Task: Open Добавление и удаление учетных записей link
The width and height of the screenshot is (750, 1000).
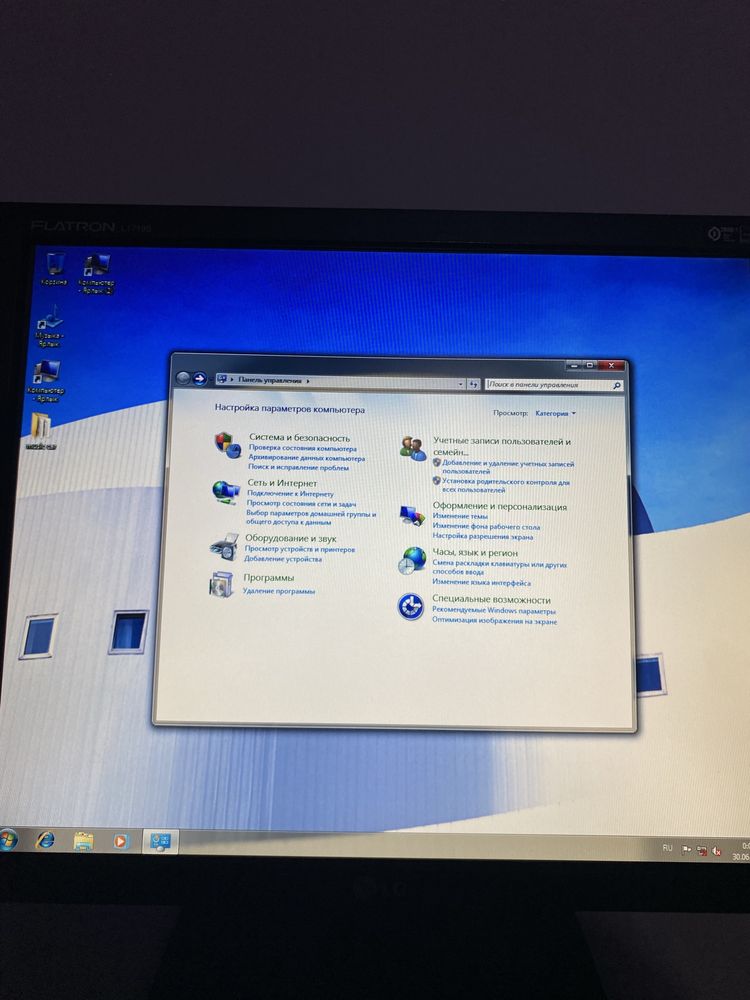Action: [508, 467]
